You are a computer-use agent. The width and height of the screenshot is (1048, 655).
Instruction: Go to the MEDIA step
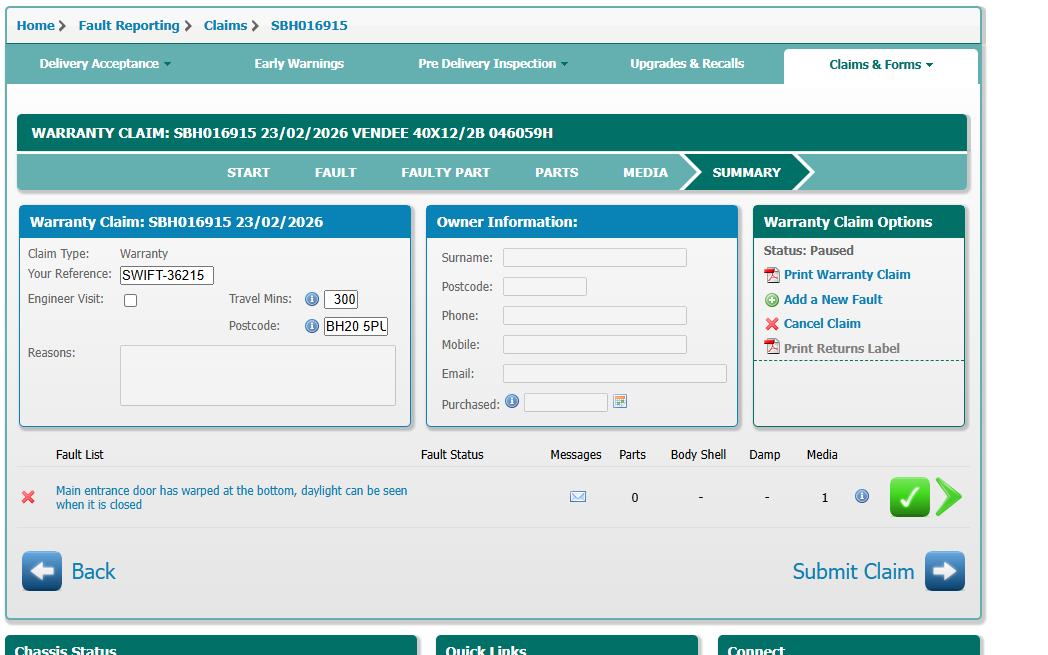click(x=645, y=172)
